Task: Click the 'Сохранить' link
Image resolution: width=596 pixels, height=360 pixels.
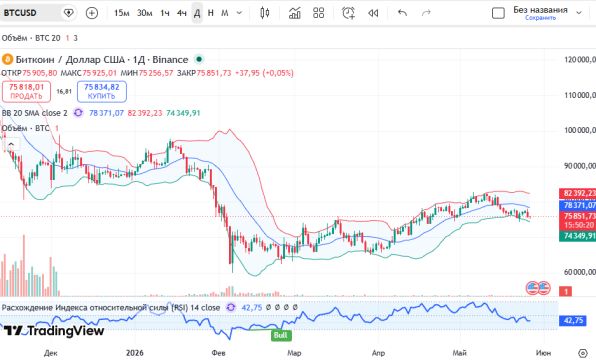Action: click(x=541, y=18)
